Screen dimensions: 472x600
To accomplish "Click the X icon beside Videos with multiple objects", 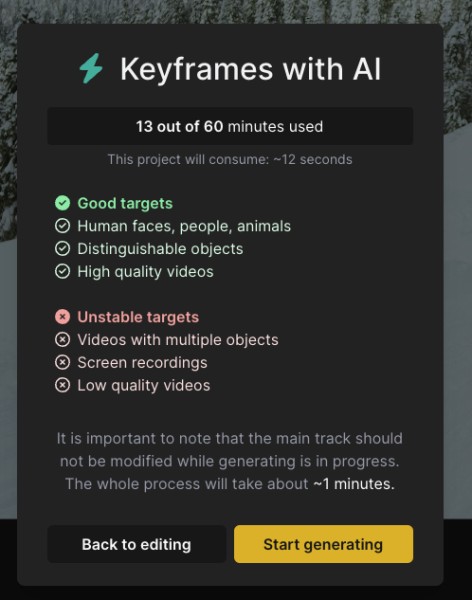I will [62, 340].
